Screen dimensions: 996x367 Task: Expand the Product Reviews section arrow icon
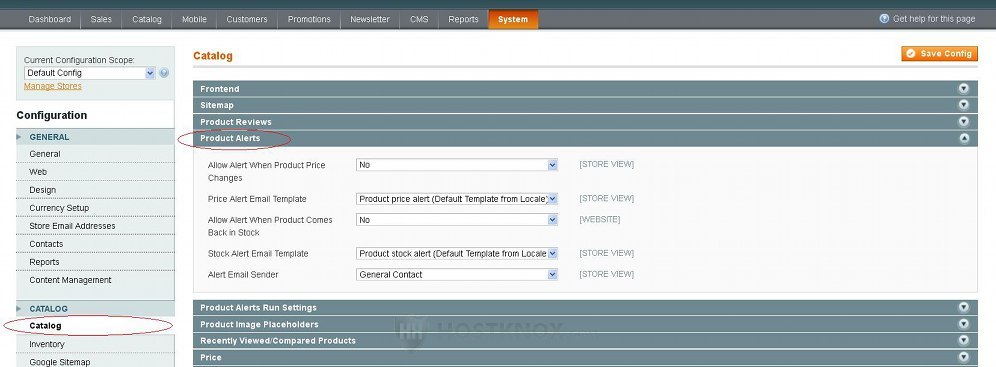tap(964, 121)
